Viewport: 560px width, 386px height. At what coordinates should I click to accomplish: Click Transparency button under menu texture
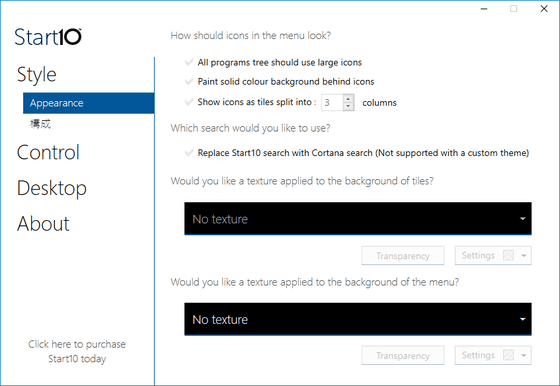403,355
